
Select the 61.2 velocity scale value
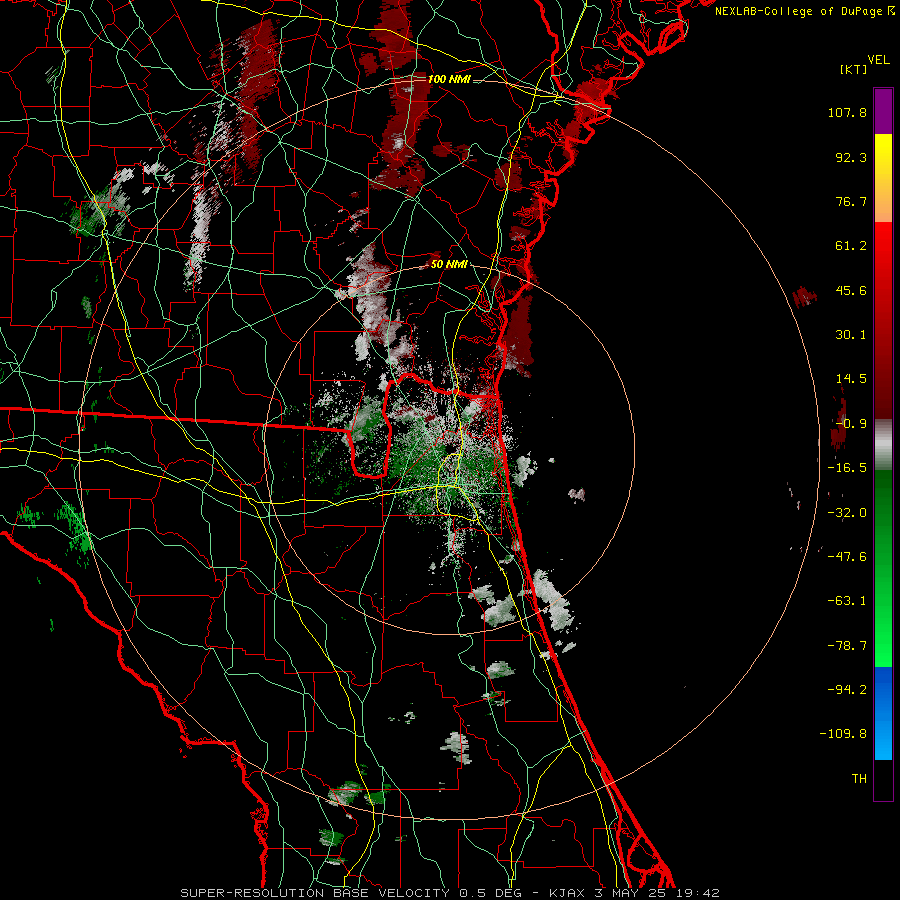pos(851,246)
